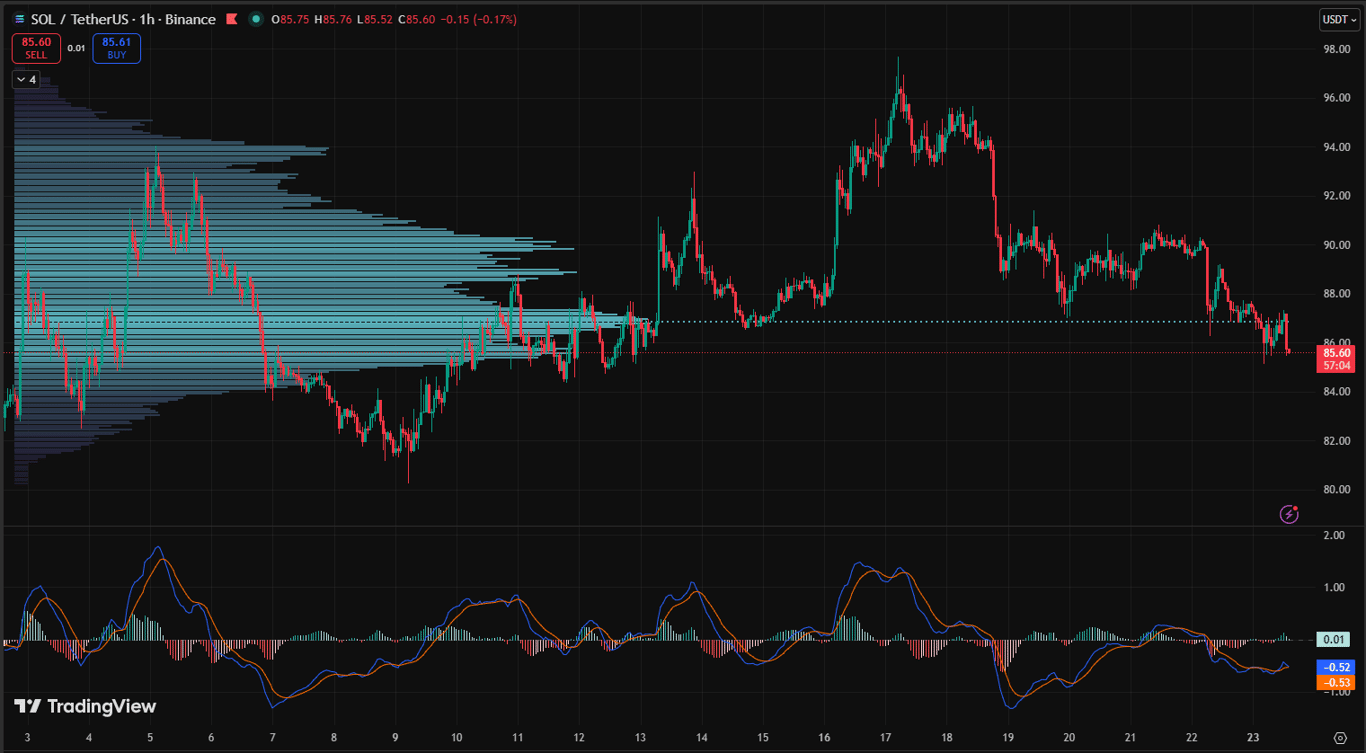The width and height of the screenshot is (1366, 753).
Task: Click date 21 on the time axis
Action: (1131, 738)
